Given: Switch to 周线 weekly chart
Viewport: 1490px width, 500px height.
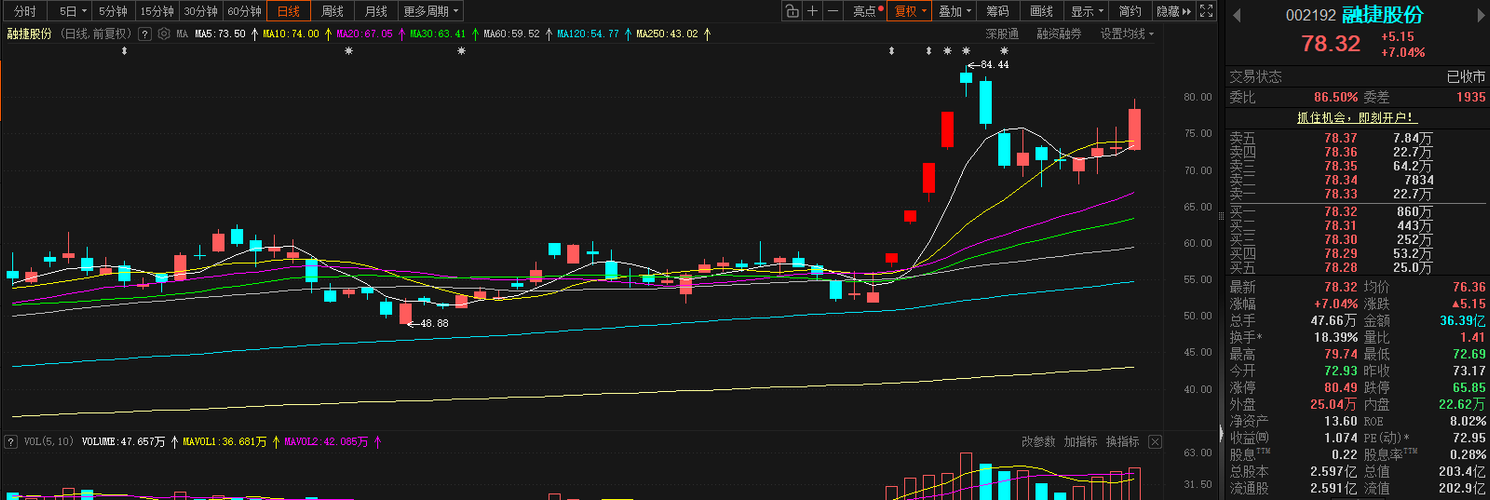Looking at the screenshot, I should (332, 12).
